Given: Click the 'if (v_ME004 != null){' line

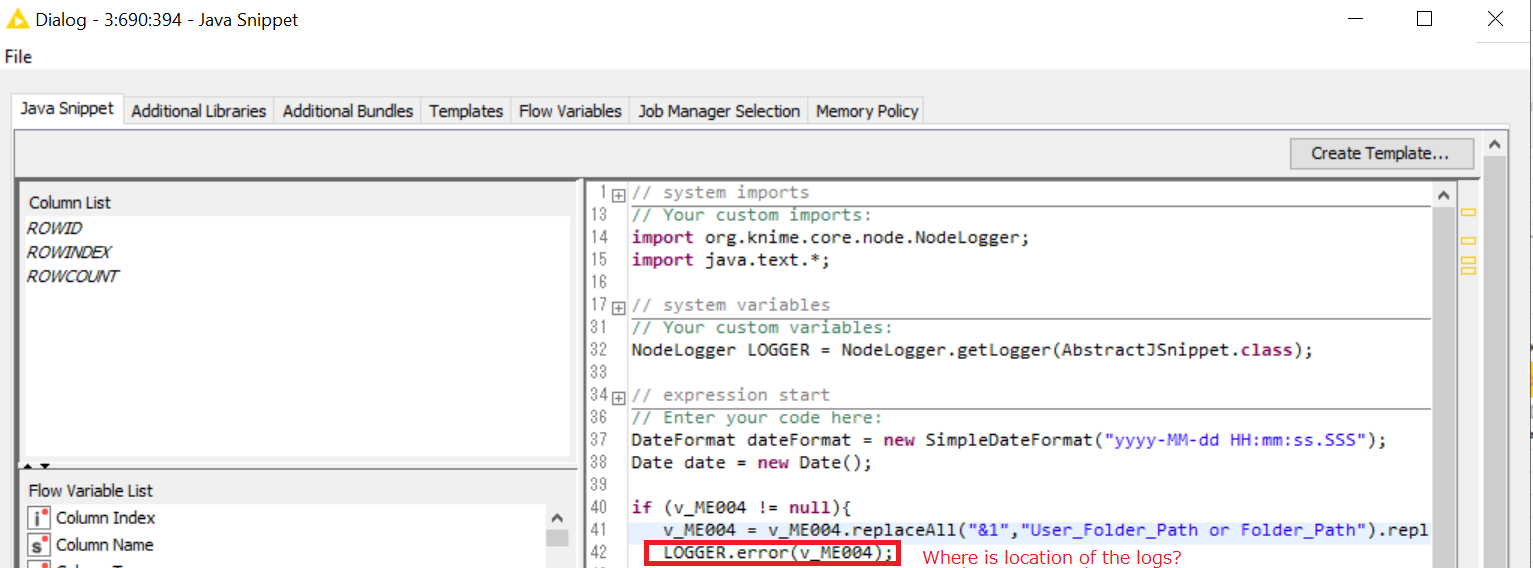Looking at the screenshot, I should pyautogui.click(x=741, y=508).
